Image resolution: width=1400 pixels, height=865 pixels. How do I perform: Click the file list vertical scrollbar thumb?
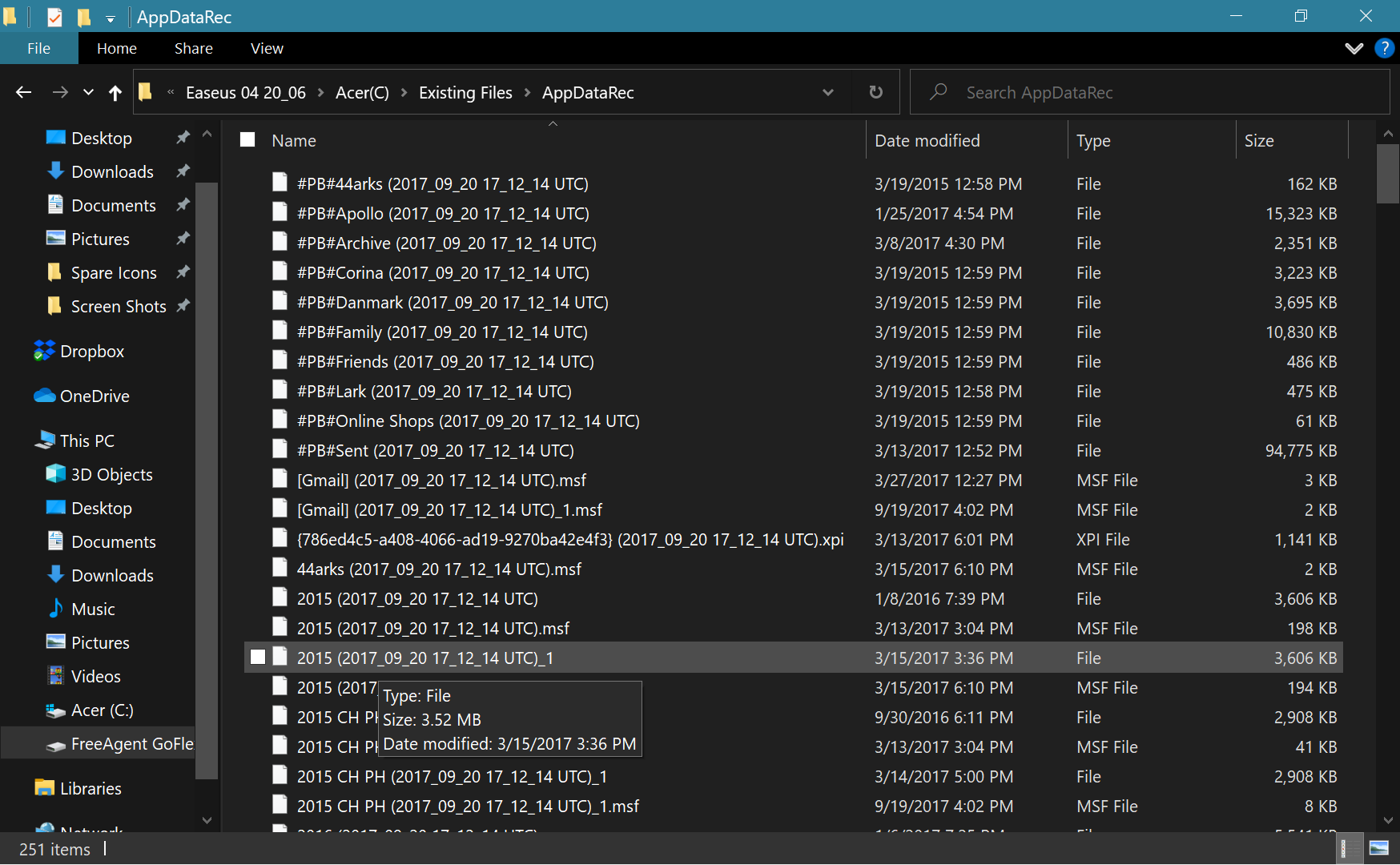pos(1387,174)
